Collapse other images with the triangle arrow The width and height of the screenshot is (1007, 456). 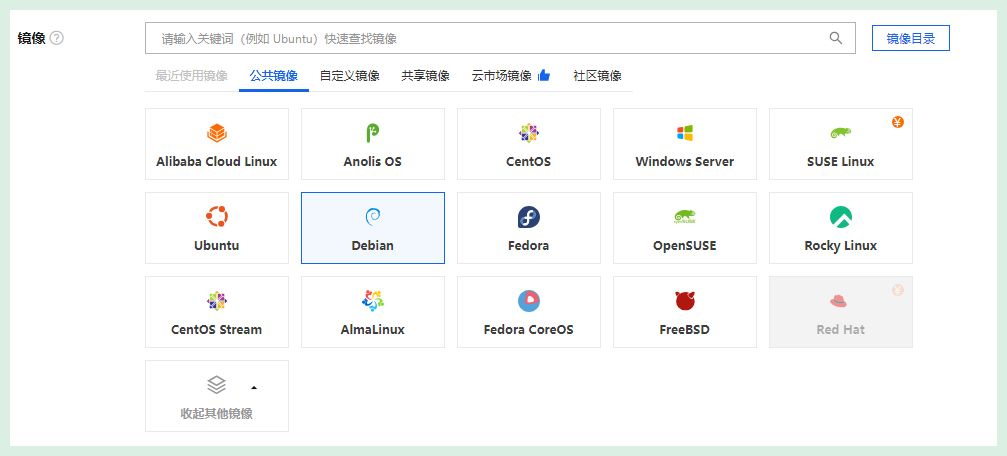(x=254, y=387)
